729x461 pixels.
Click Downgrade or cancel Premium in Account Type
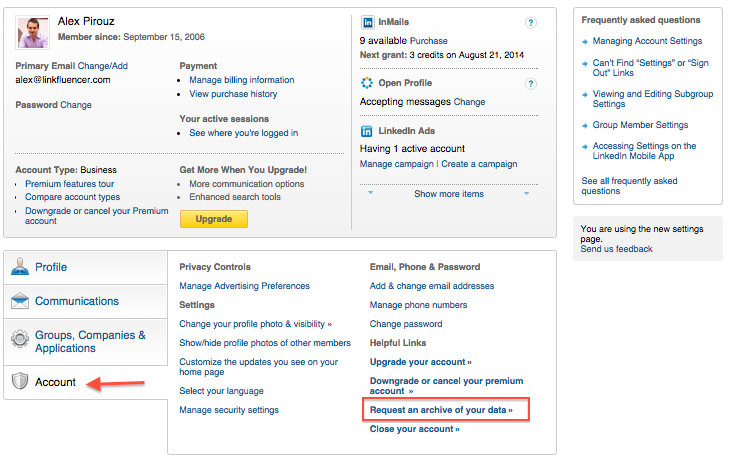pyautogui.click(x=97, y=216)
